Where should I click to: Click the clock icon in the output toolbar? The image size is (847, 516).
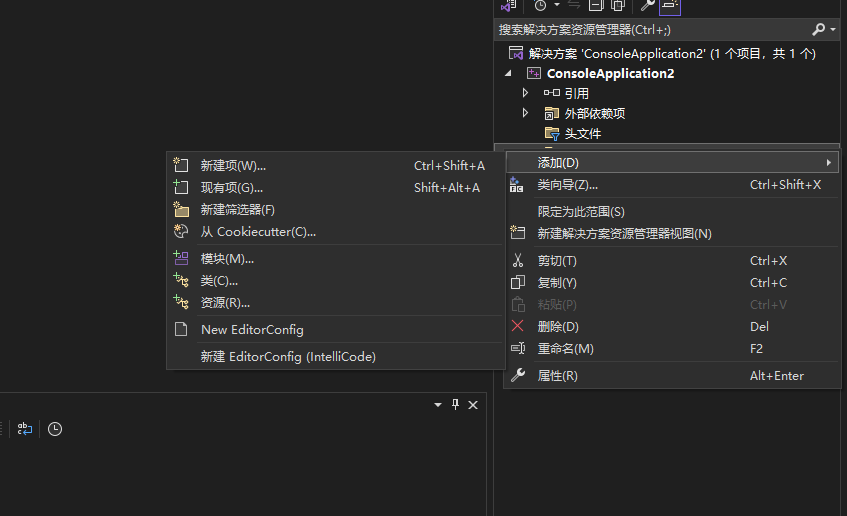(55, 429)
